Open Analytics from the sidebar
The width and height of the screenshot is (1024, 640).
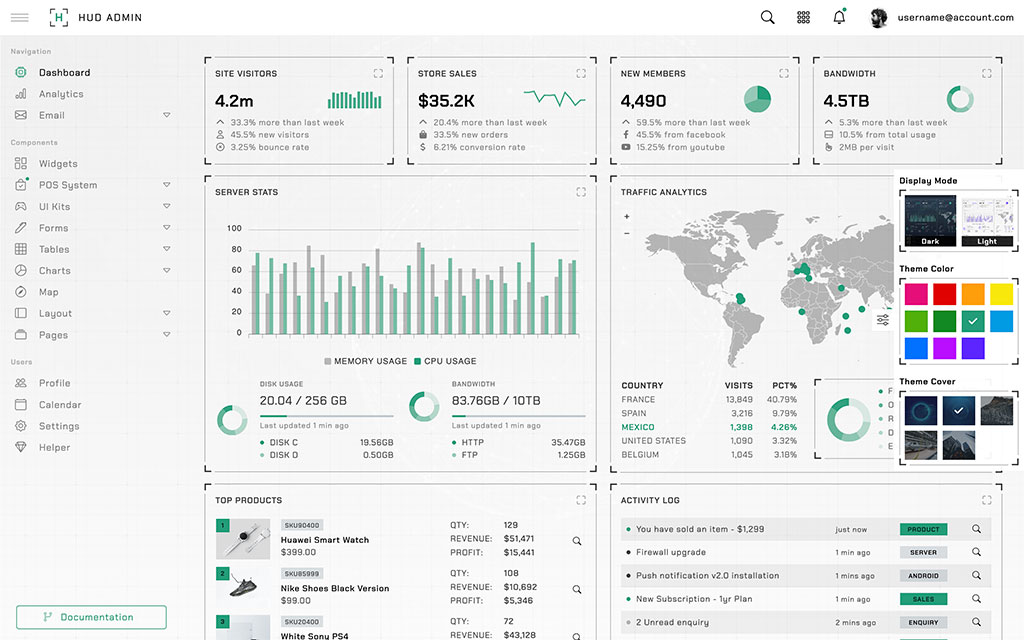tap(61, 94)
